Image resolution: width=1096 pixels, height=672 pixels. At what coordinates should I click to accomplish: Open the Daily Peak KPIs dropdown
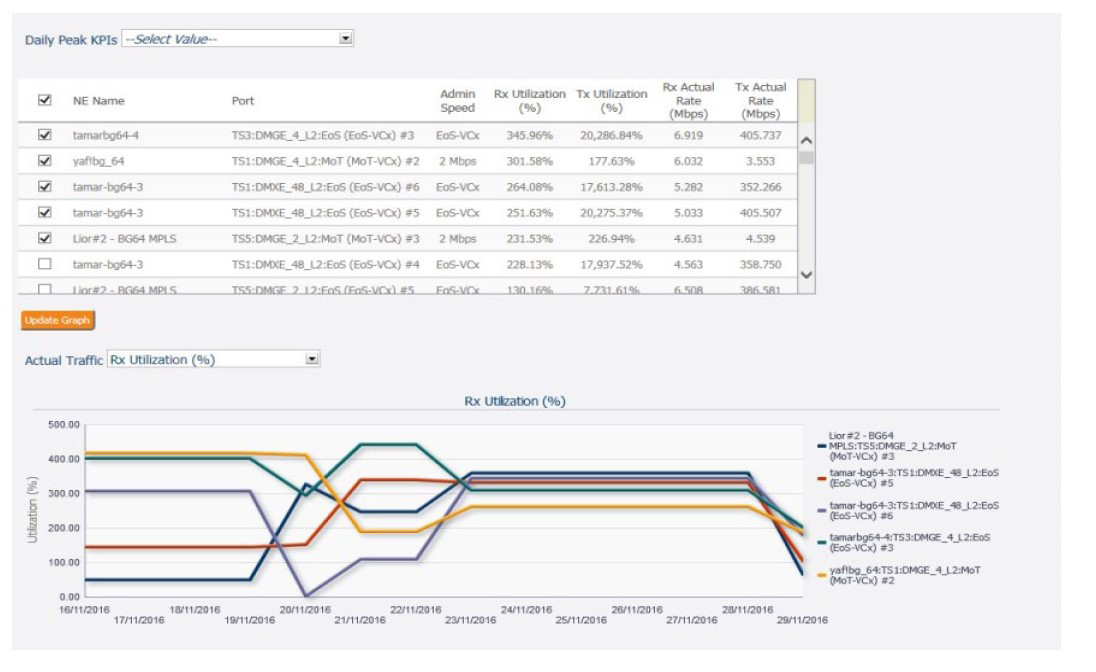pos(238,38)
